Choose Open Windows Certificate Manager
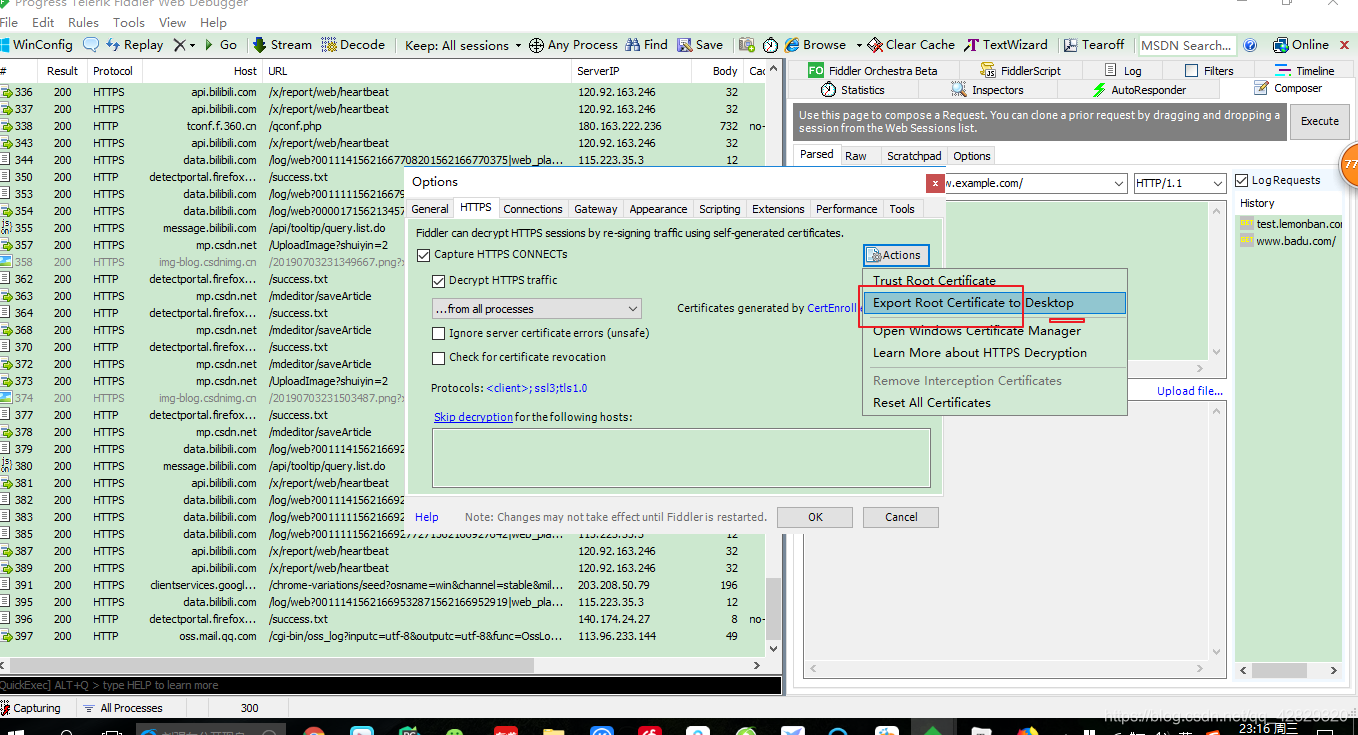 tap(995, 331)
